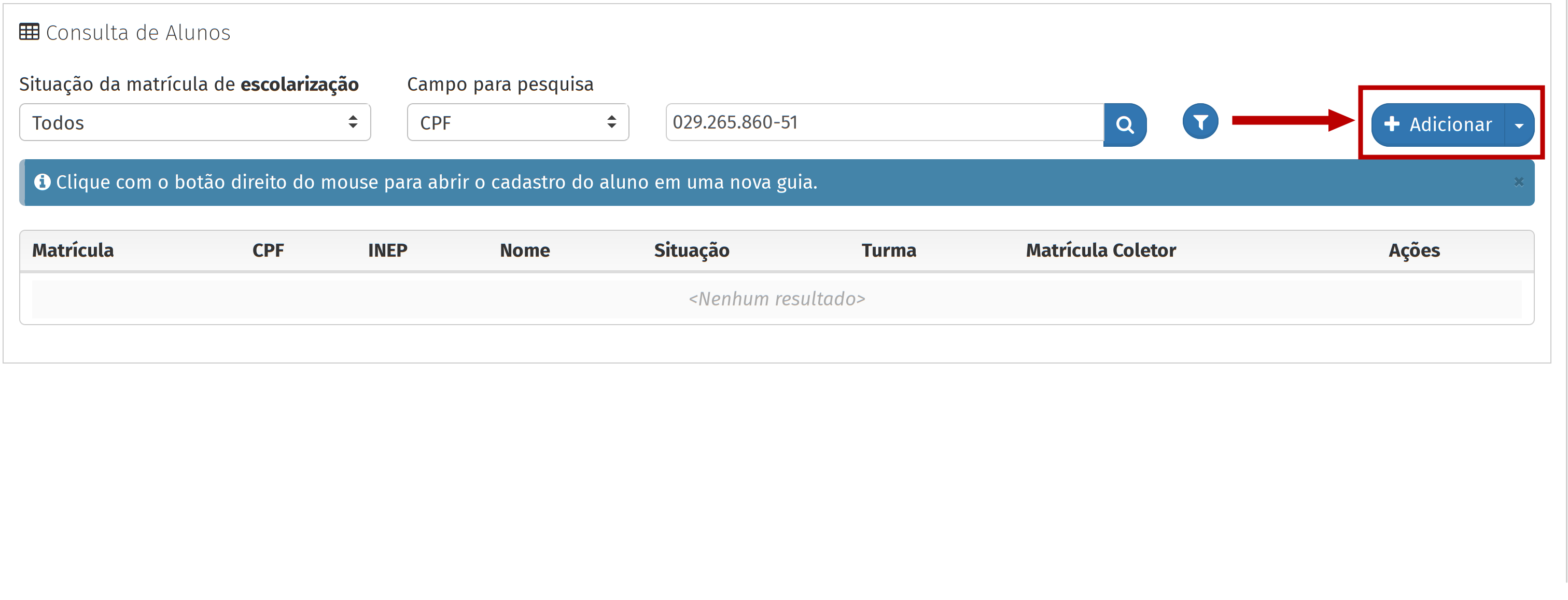Dismiss the blue info alert banner
The image size is (1568, 600).
point(1518,182)
